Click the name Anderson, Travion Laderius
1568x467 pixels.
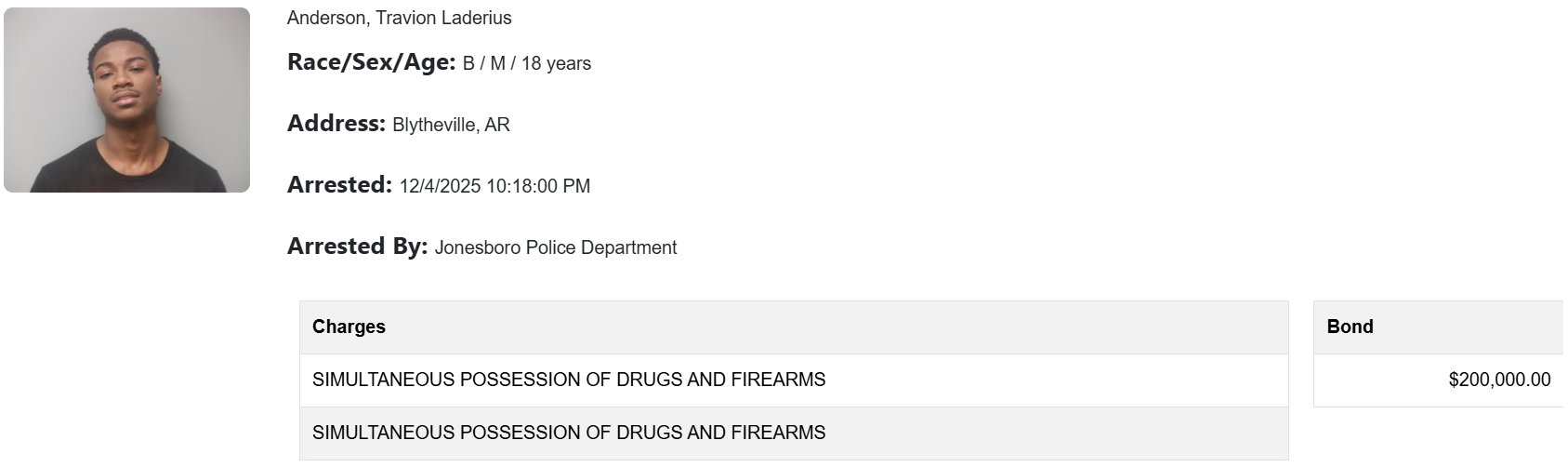[399, 18]
